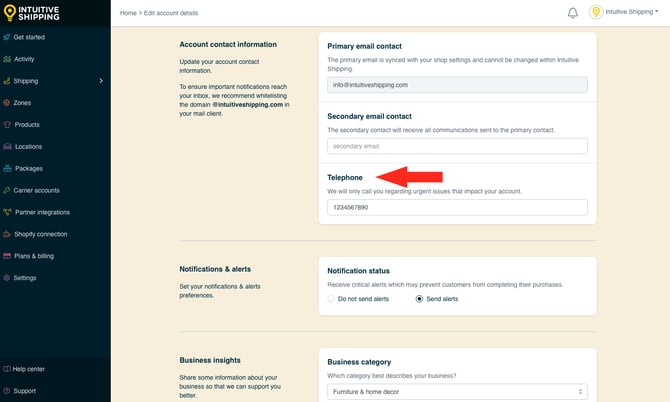The image size is (670, 402).
Task: Click the Help center icon
Action: tap(7, 369)
